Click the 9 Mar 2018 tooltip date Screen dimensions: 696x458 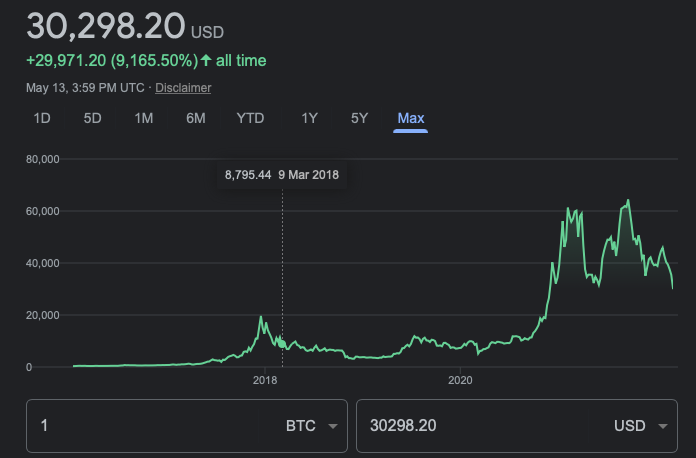308,175
